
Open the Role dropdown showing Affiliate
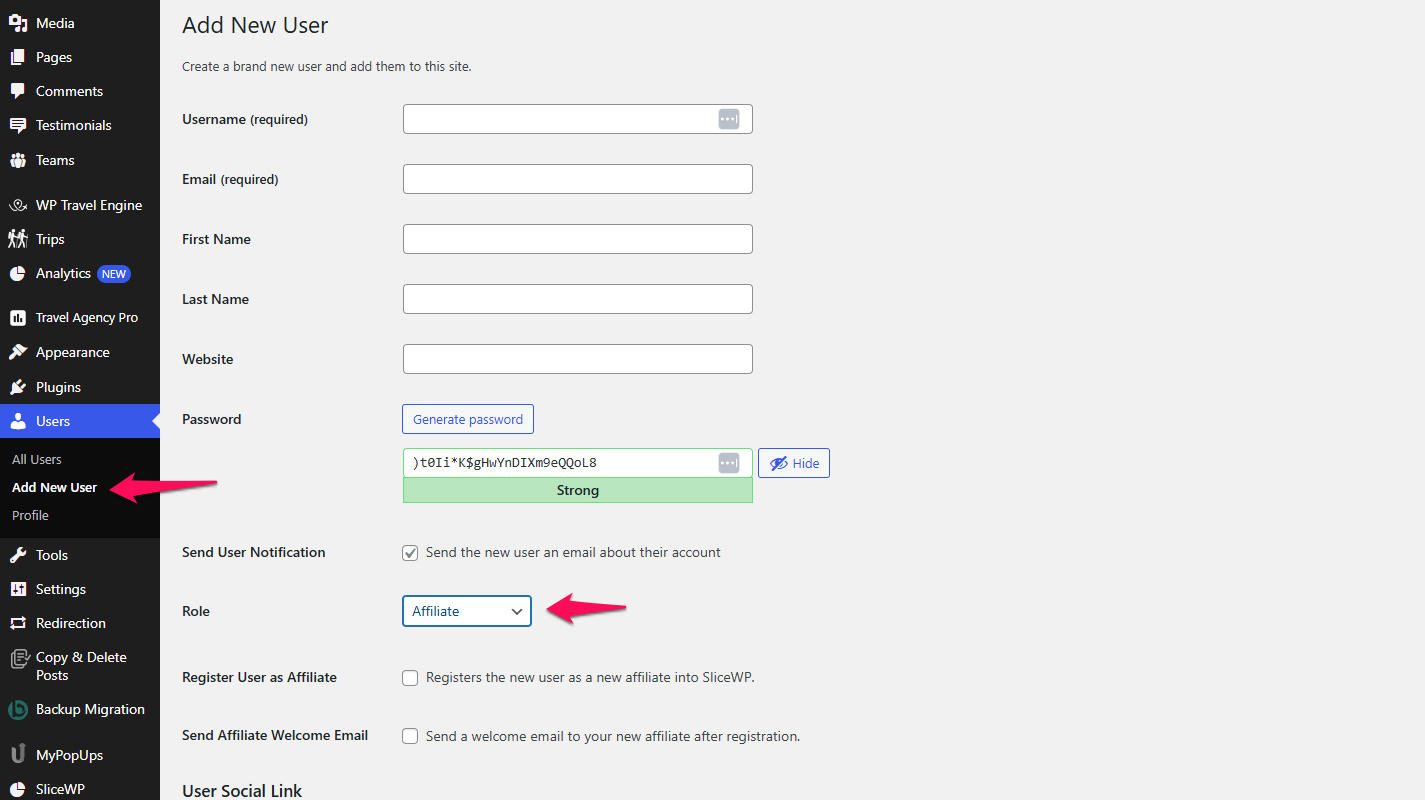(466, 611)
